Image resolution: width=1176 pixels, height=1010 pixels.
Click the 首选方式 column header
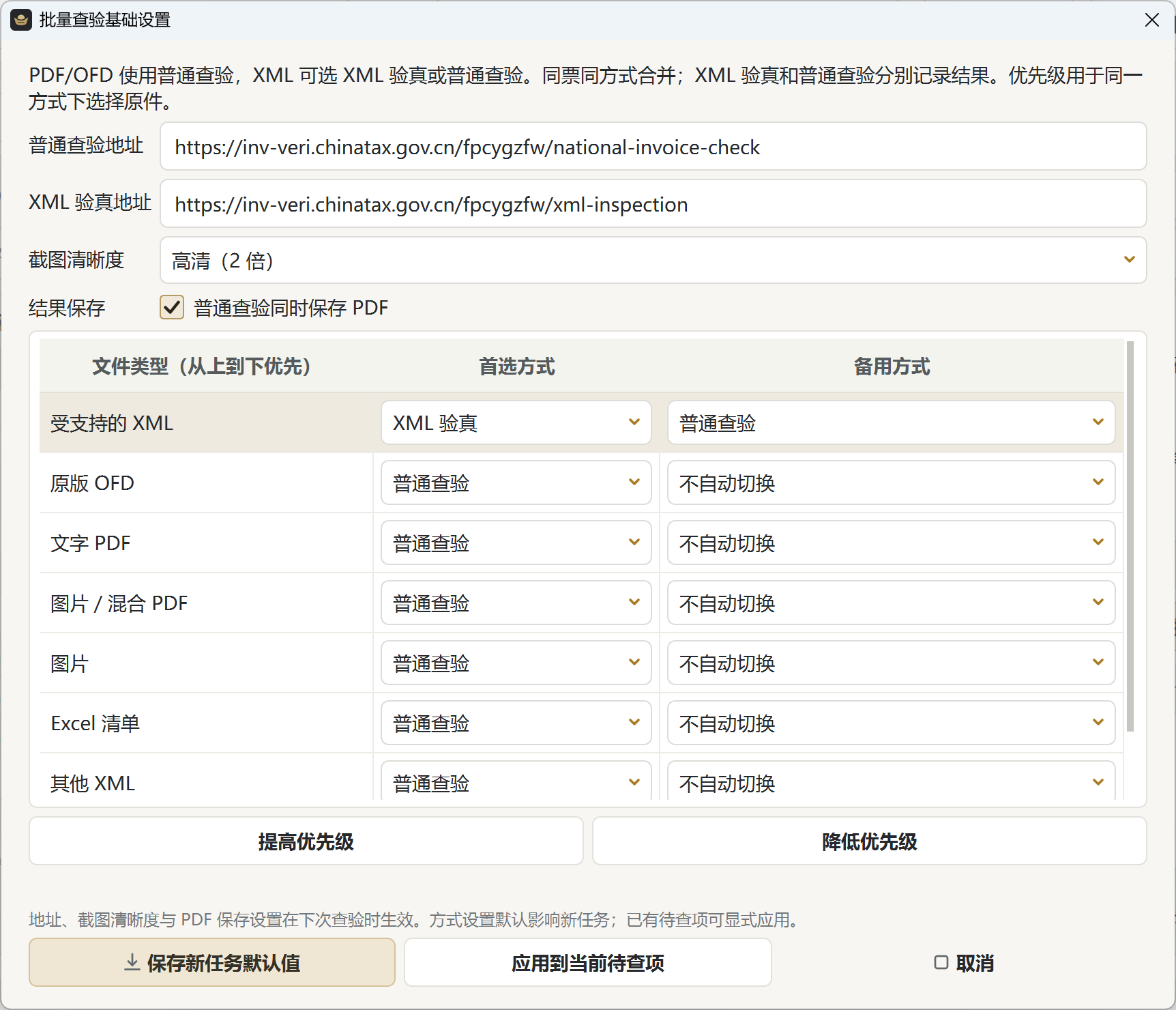tap(516, 366)
